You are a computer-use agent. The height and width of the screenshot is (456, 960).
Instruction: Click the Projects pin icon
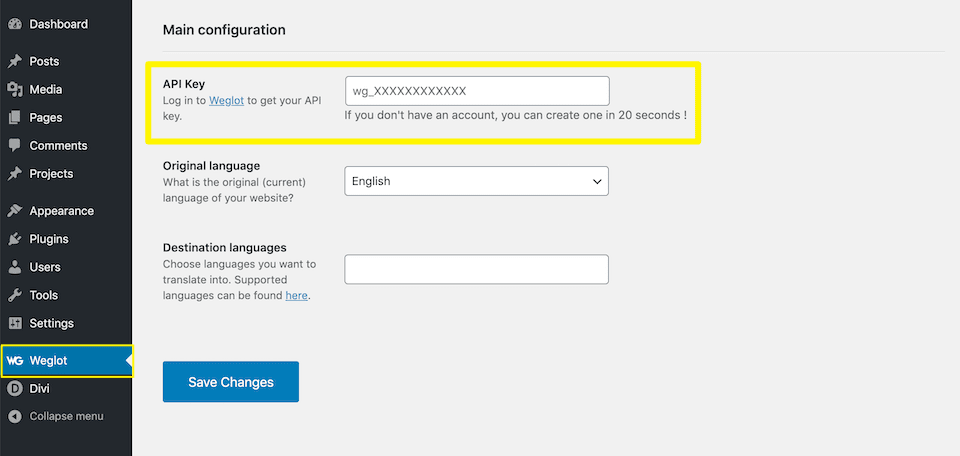(x=15, y=174)
